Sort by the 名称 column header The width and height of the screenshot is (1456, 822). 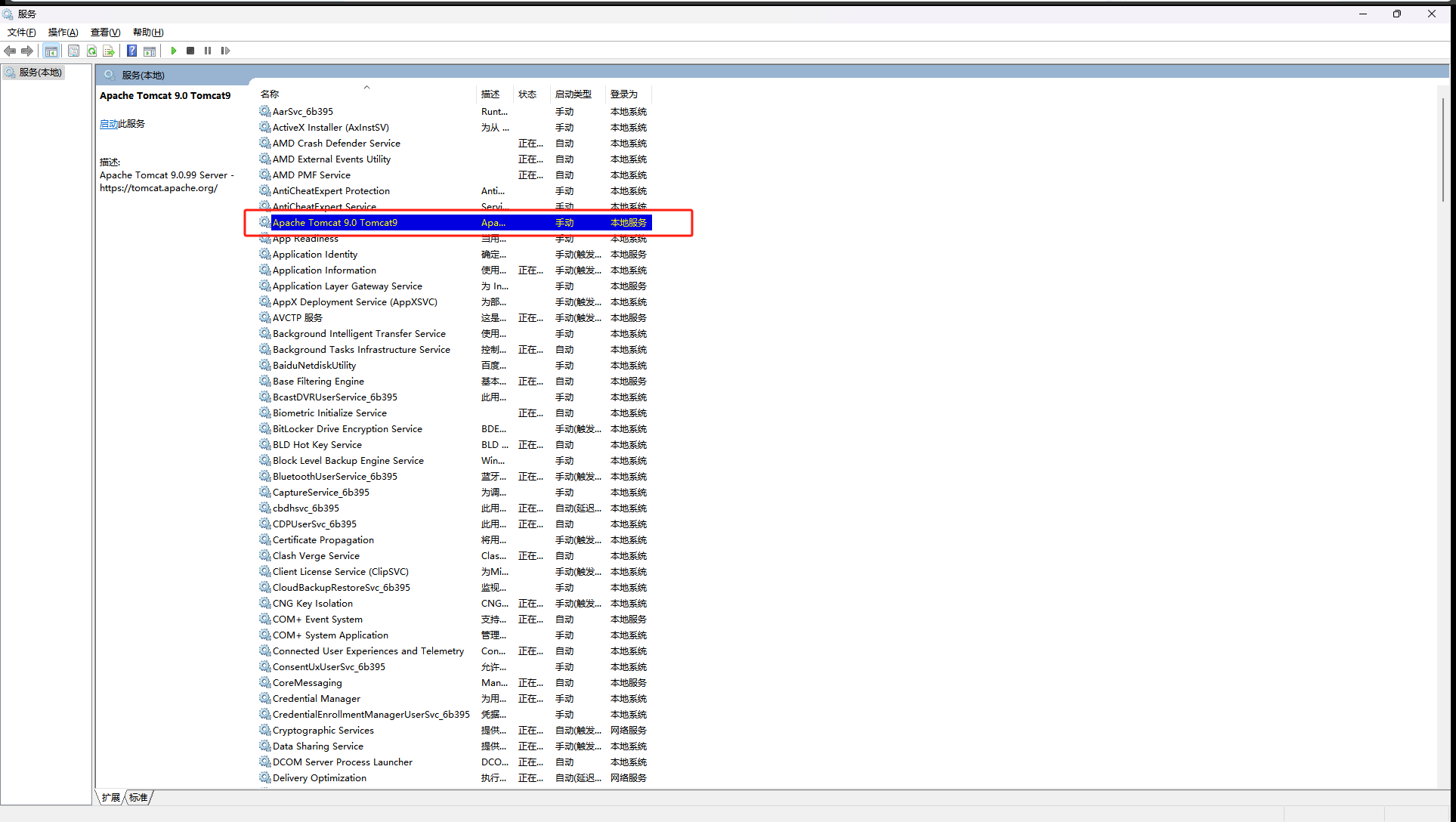coord(270,94)
